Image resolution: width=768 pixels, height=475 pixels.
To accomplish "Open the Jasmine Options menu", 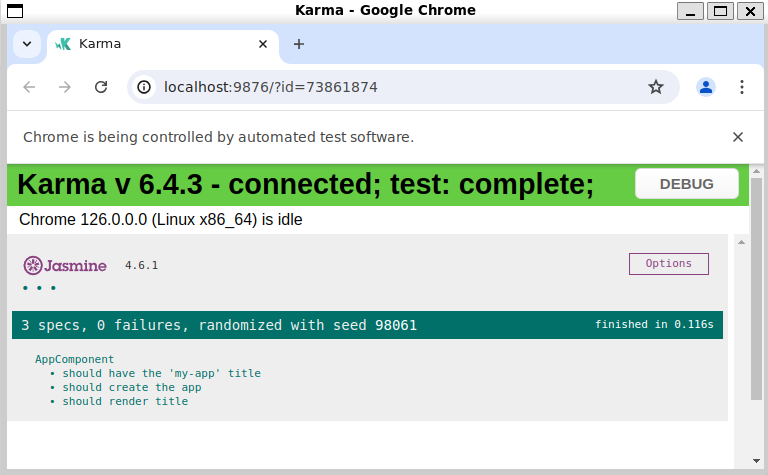I will pyautogui.click(x=668, y=264).
